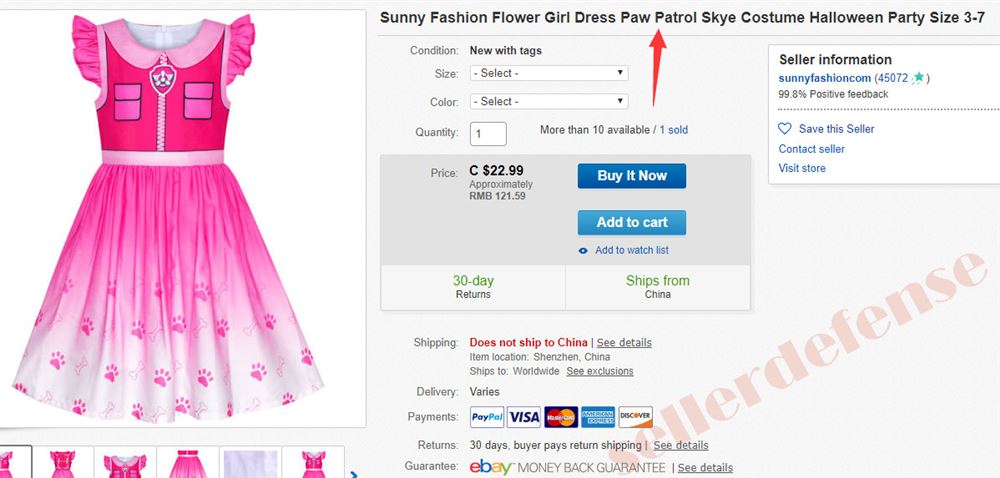Click the Buy It Now button
This screenshot has width=1000, height=478.
click(x=632, y=176)
